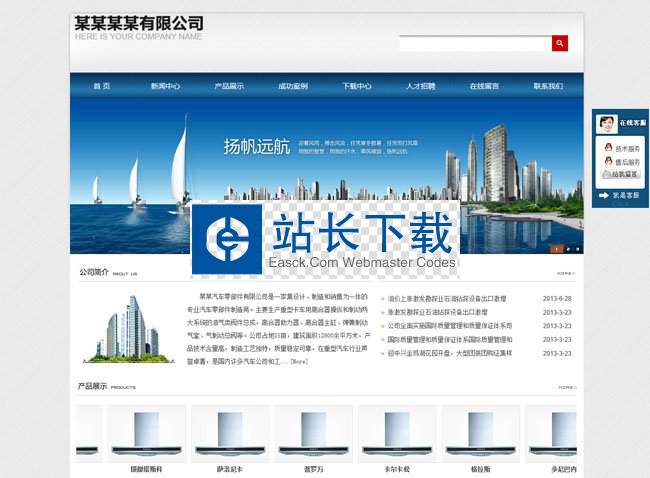
Task: Click the 给我留言 button in service panel
Action: (x=621, y=175)
